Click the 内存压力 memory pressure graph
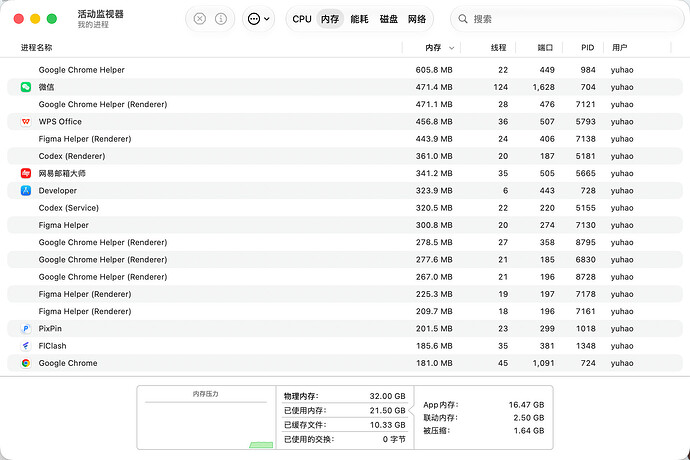Viewport: 690px width, 460px height. (206, 418)
